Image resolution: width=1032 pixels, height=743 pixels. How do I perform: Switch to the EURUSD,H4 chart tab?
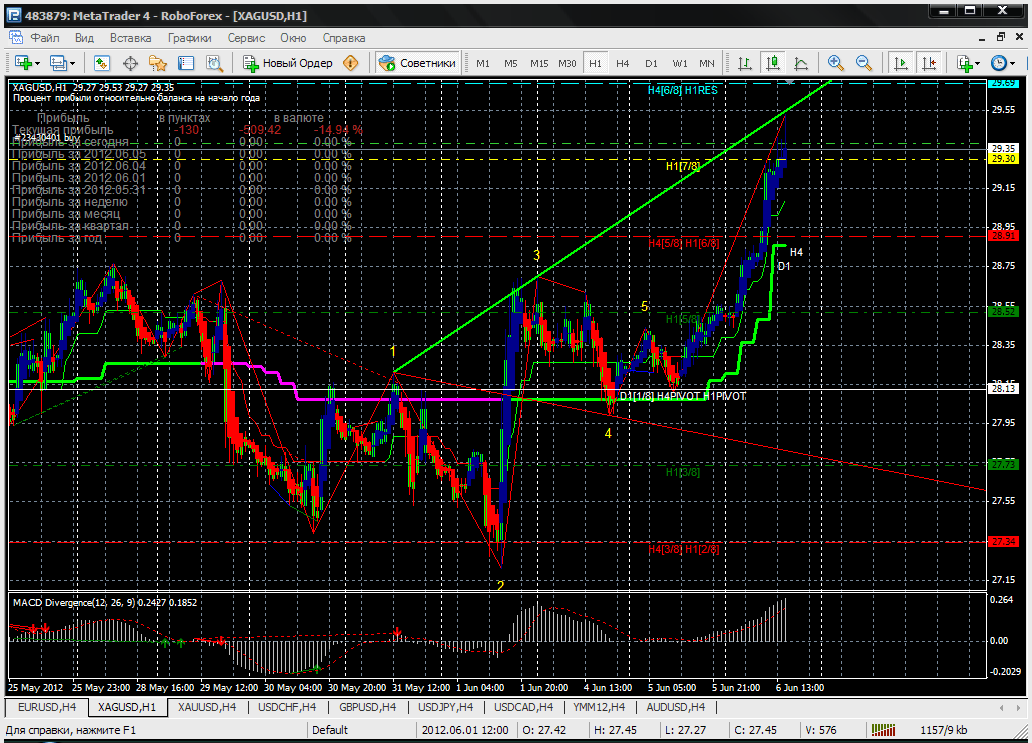[x=47, y=707]
